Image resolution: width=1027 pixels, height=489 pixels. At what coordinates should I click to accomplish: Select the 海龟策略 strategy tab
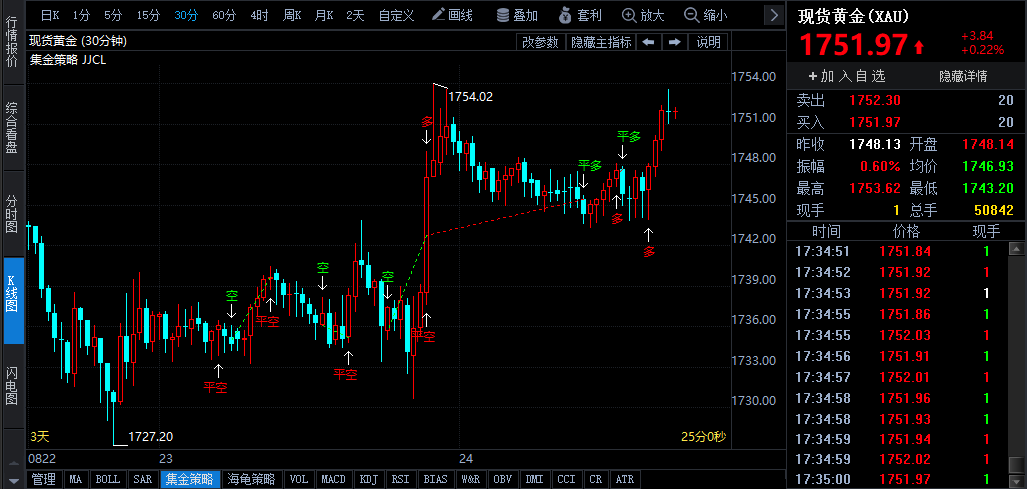251,480
